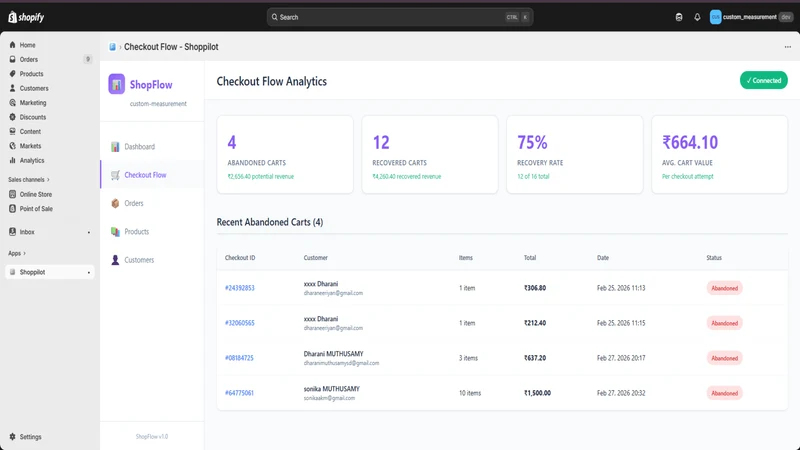Open Customers in ShopFlow menu
800x450 pixels.
coord(152,260)
